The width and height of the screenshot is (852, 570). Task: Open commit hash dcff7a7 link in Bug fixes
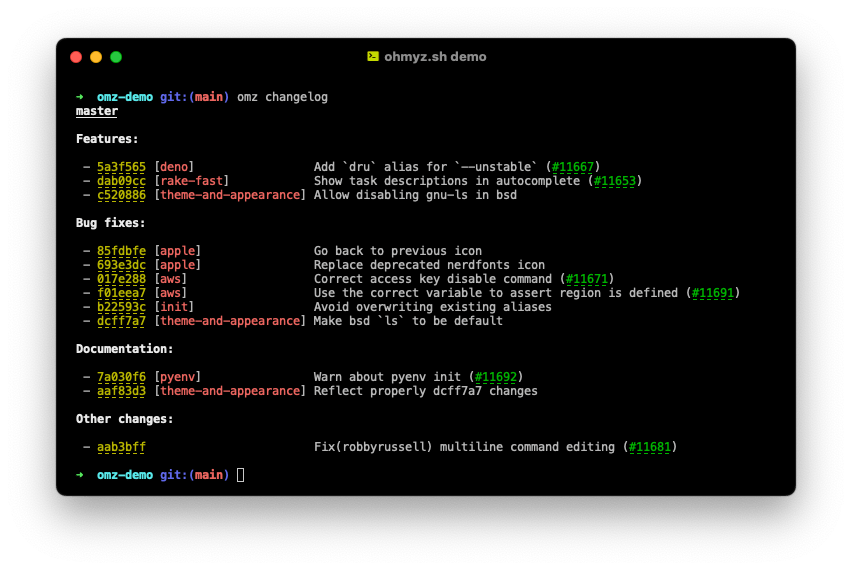point(121,321)
